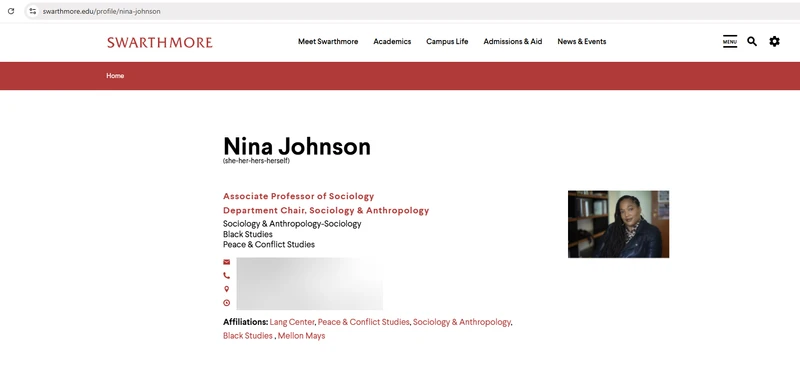This screenshot has height=370, width=800.
Task: Open the hamburger MENU icon
Action: pyautogui.click(x=730, y=42)
